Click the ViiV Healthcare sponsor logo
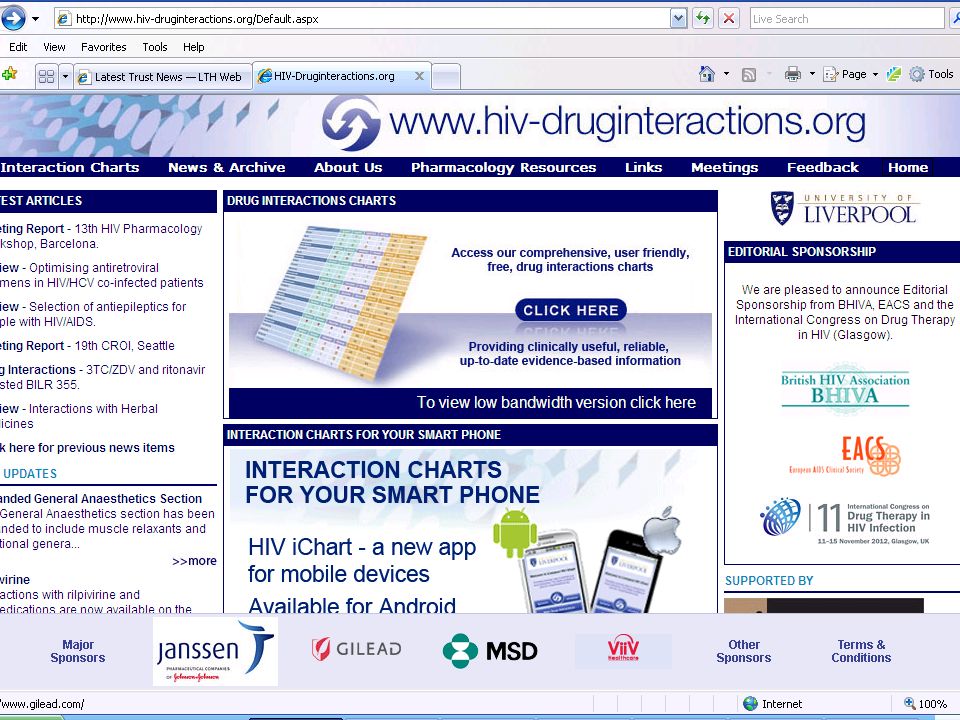 (623, 649)
